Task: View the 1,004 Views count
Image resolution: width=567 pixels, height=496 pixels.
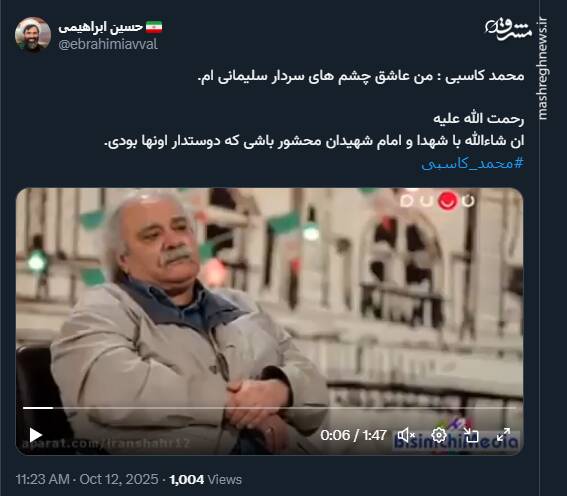Action: (205, 479)
